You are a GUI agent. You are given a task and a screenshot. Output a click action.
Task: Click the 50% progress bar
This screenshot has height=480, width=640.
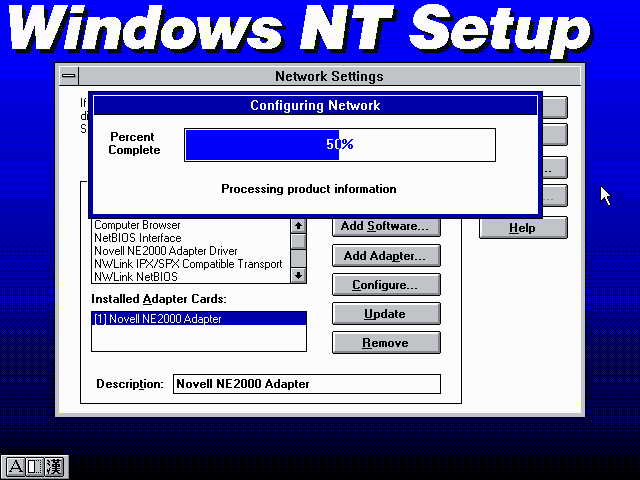pos(340,145)
